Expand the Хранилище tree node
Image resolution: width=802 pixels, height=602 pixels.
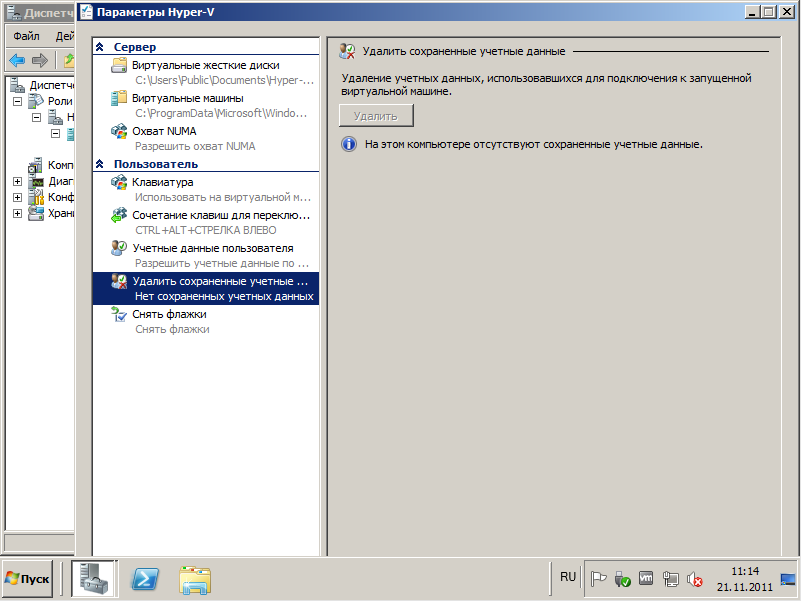click(x=17, y=213)
